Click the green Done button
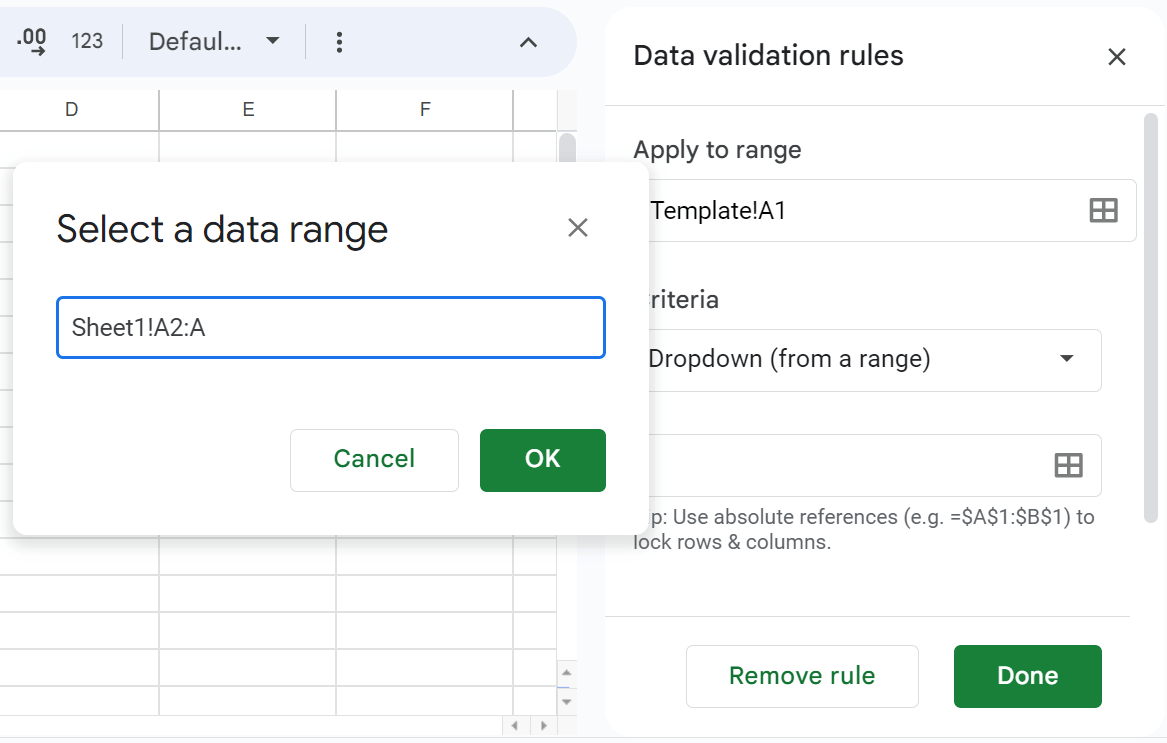Screen dimensions: 1167x743 (1027, 676)
